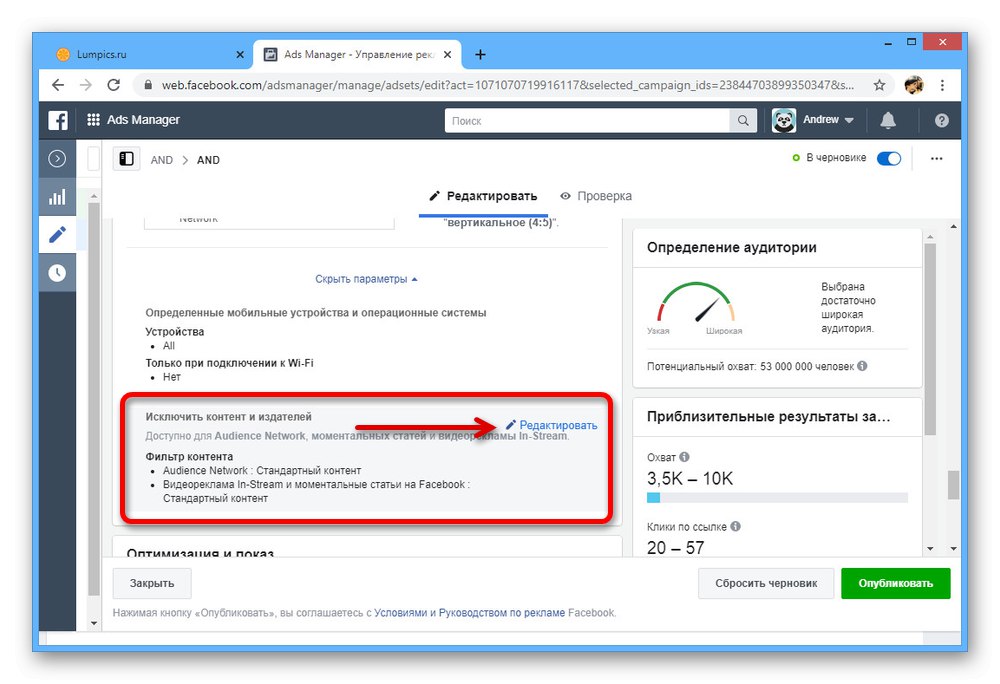The height and width of the screenshot is (684, 1000).
Task: Click the 3,5K – 10K reach value
Action: (690, 478)
